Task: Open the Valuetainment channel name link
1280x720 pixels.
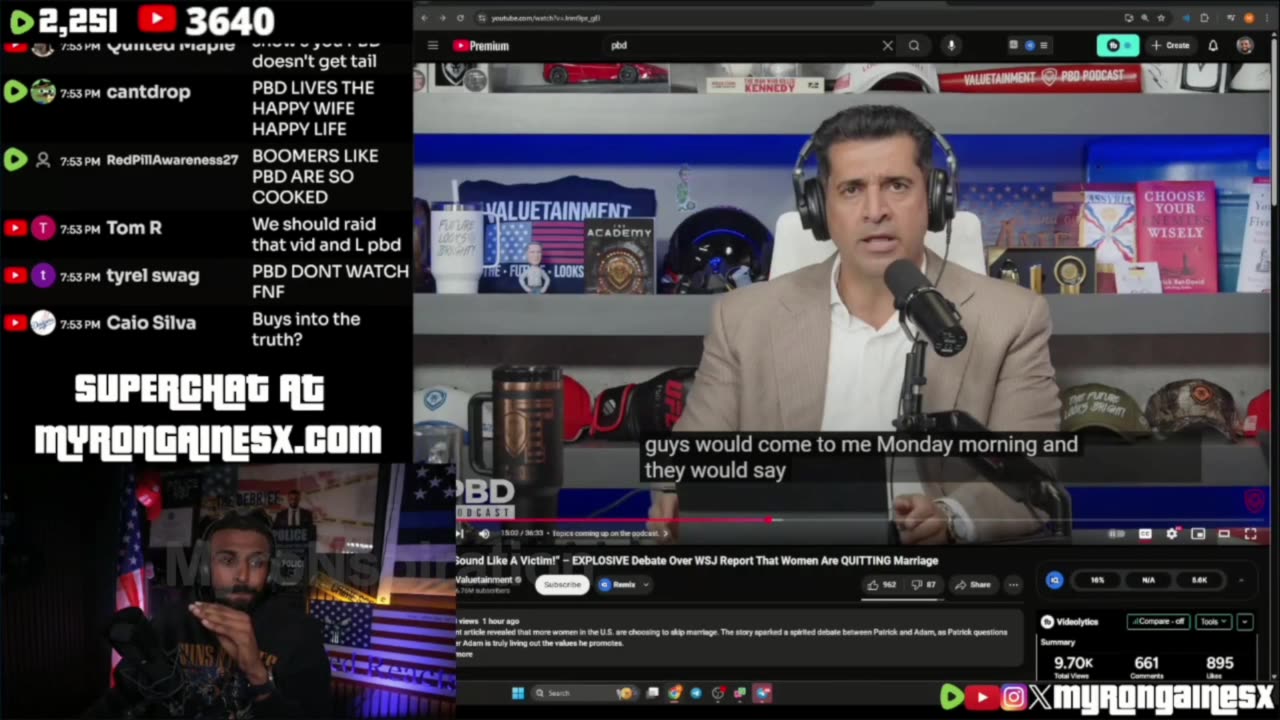Action: pyautogui.click(x=482, y=580)
